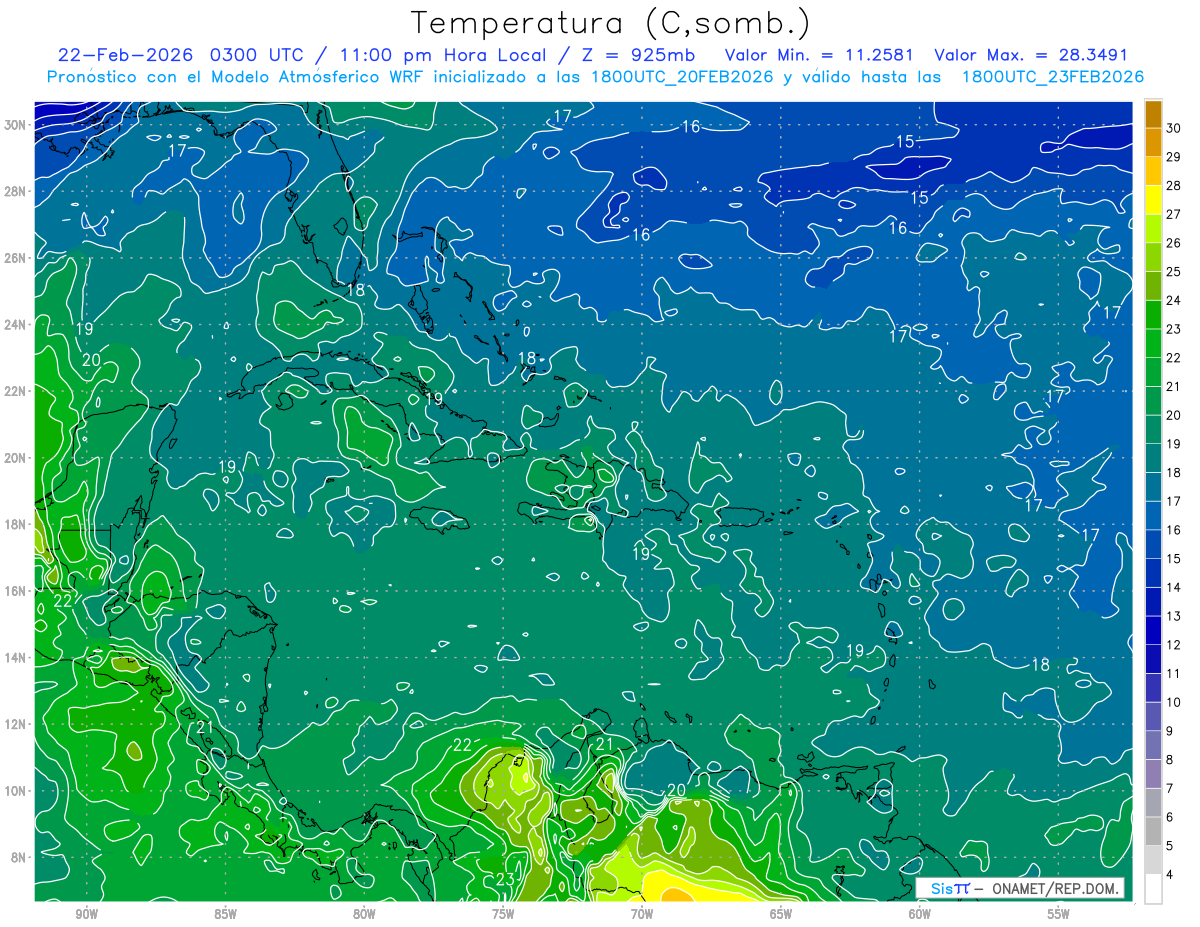This screenshot has width=1200, height=927.
Task: Click the longitude label "55W"
Action: click(1059, 914)
